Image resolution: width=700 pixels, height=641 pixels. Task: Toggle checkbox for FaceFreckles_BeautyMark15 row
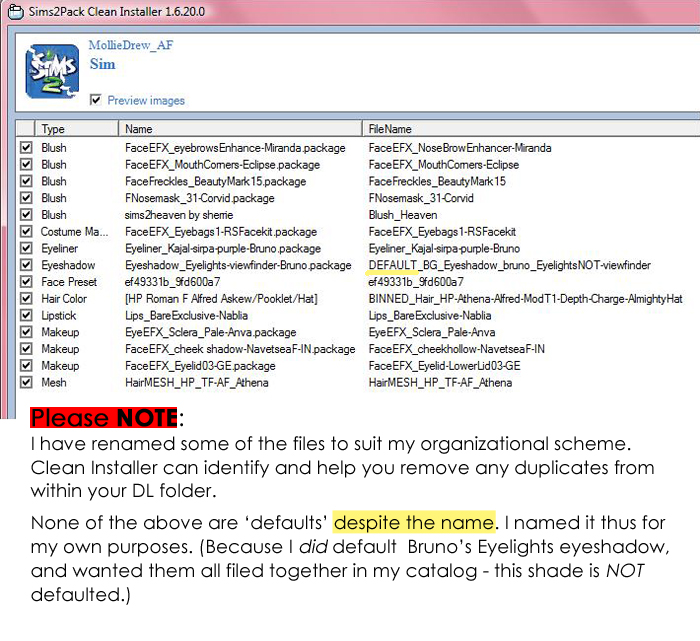(26, 181)
